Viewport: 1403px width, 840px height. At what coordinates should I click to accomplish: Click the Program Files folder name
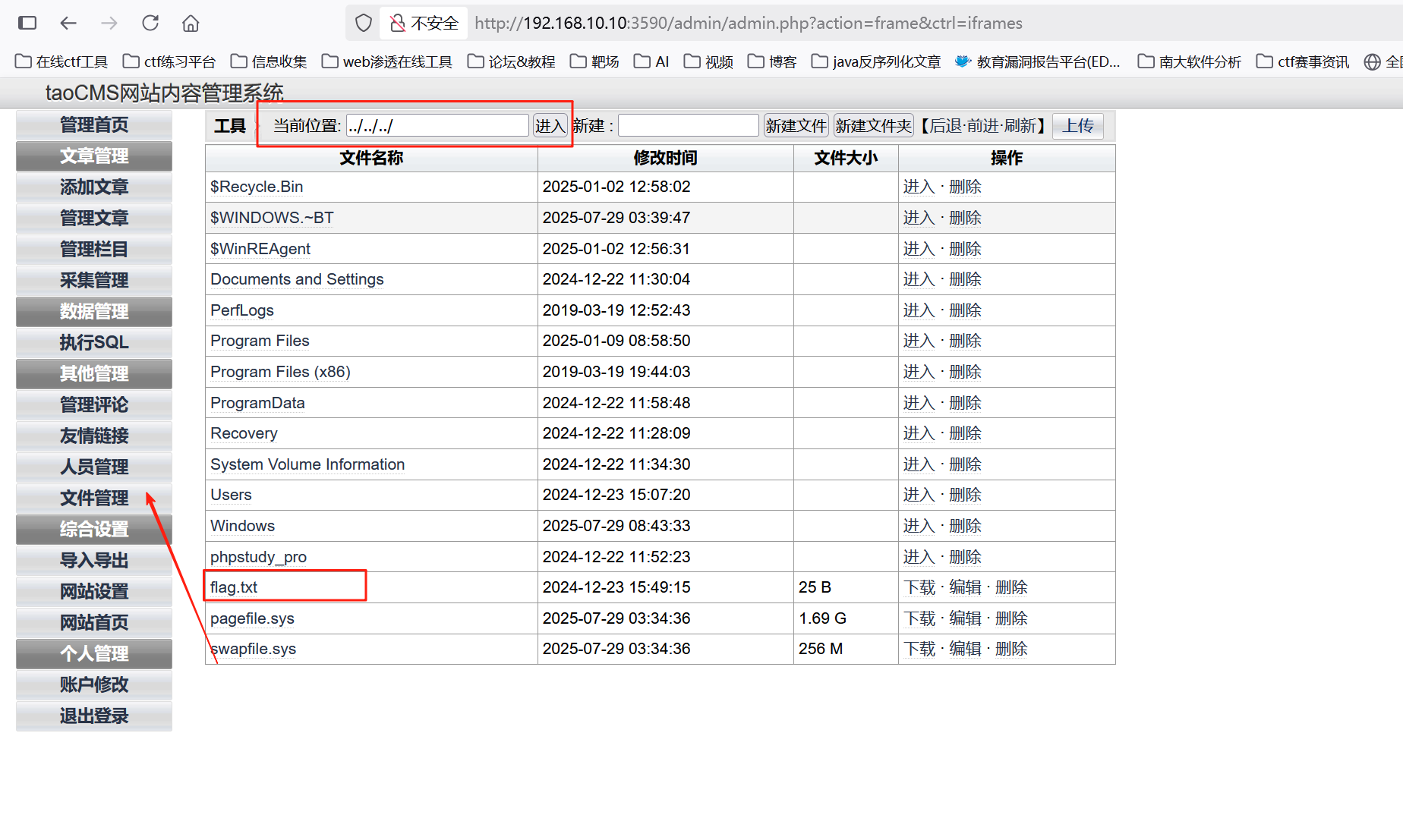(260, 341)
